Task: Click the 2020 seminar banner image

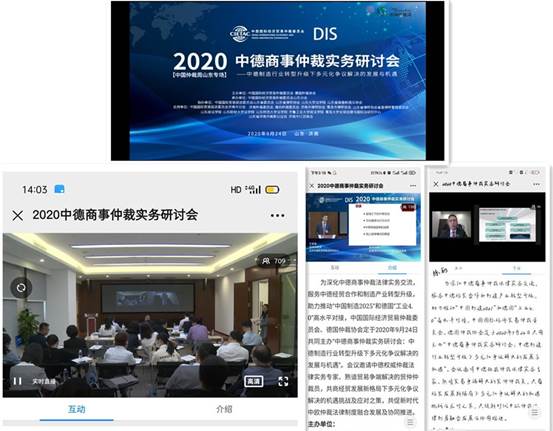Action: [278, 81]
